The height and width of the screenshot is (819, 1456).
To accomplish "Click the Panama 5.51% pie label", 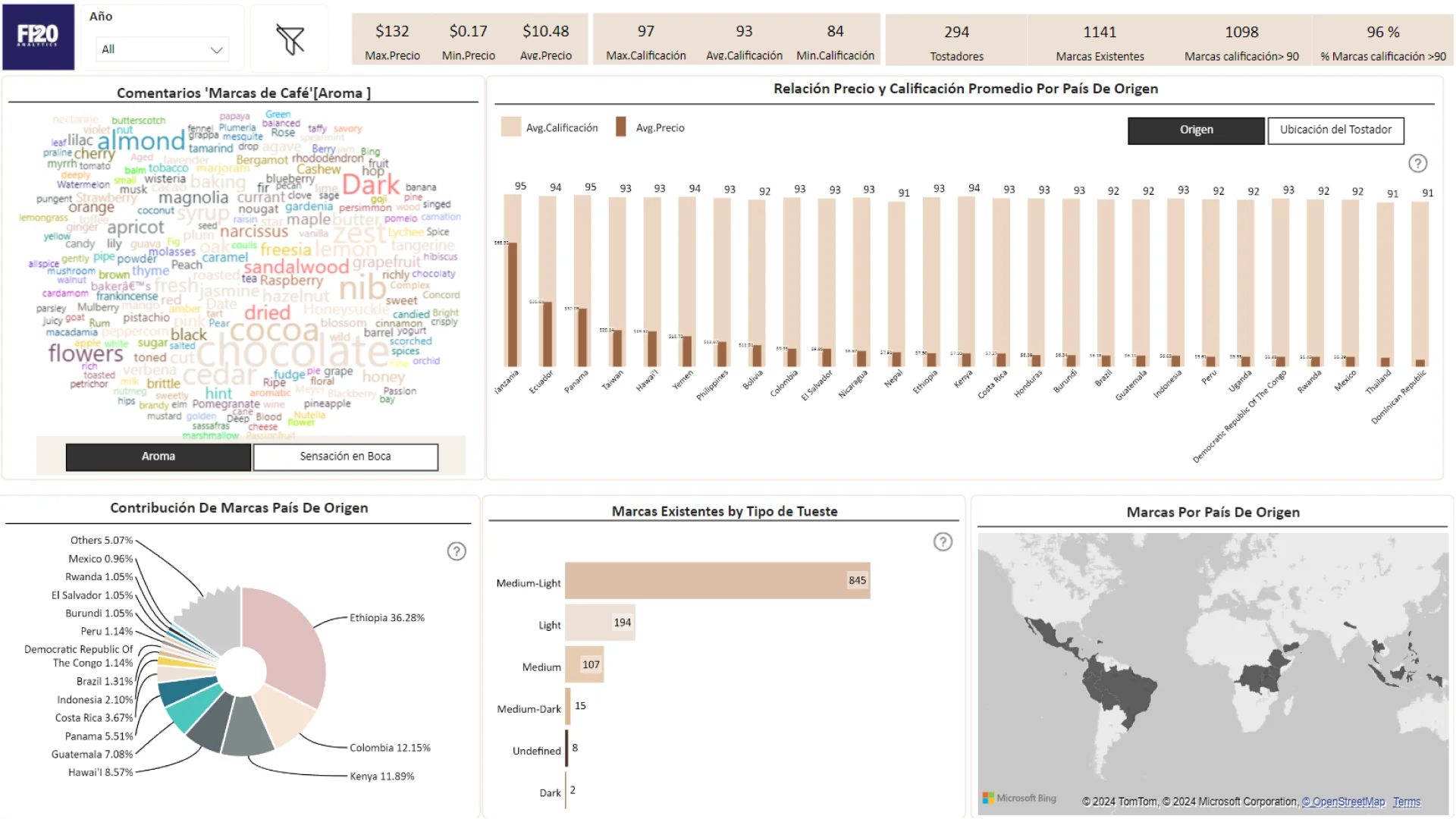I will (99, 736).
